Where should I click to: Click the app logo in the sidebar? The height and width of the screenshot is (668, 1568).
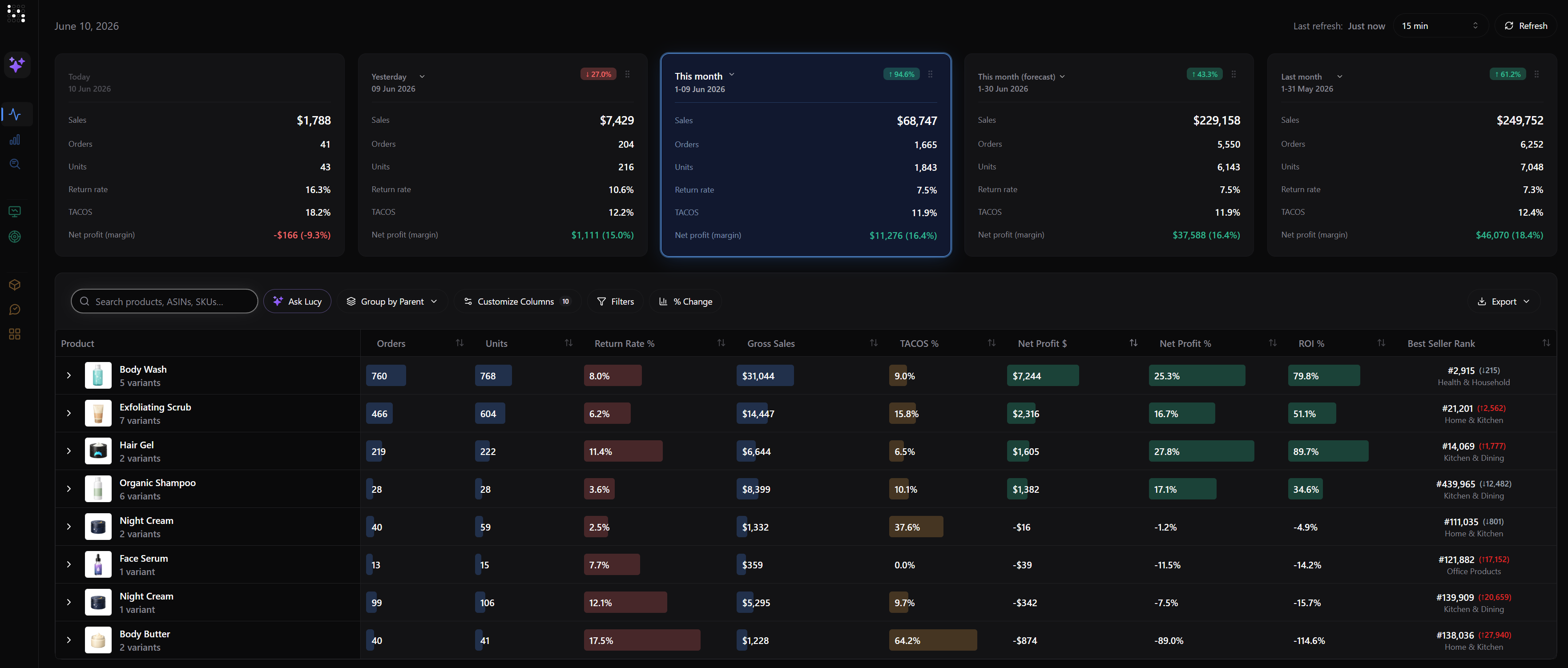click(x=16, y=14)
